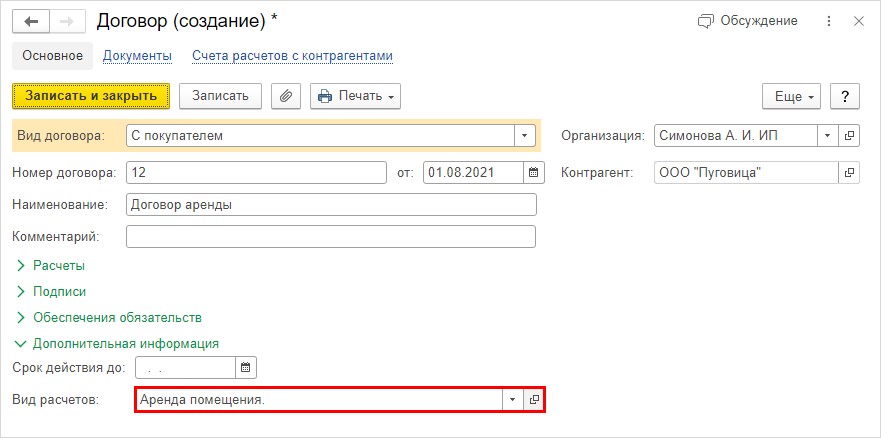Open the Вид расчетов item via its open icon

coord(534,399)
